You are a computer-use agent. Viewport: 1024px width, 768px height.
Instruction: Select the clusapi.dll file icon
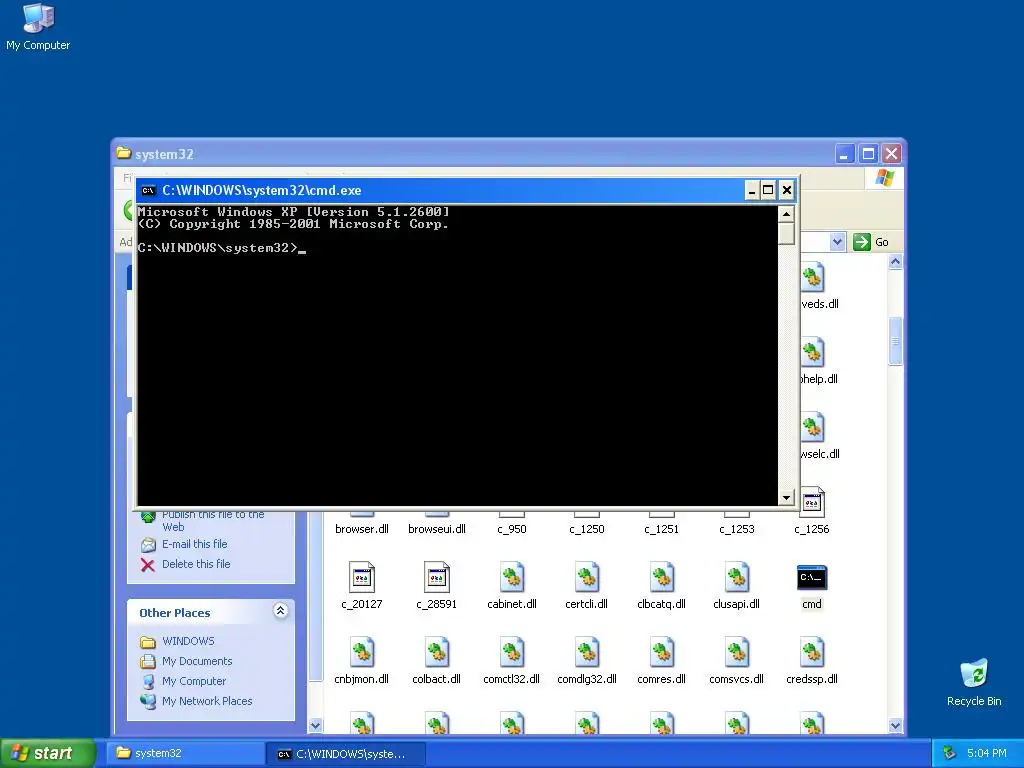[737, 577]
